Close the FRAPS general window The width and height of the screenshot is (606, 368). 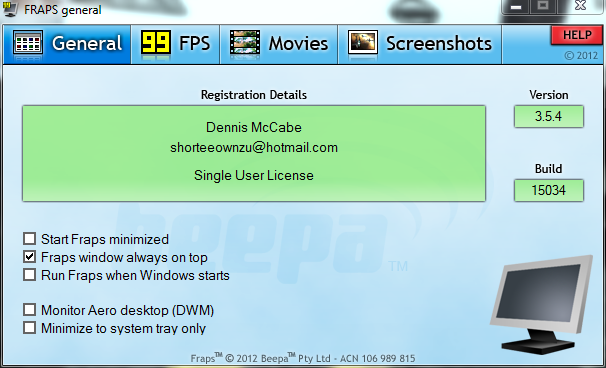click(580, 6)
